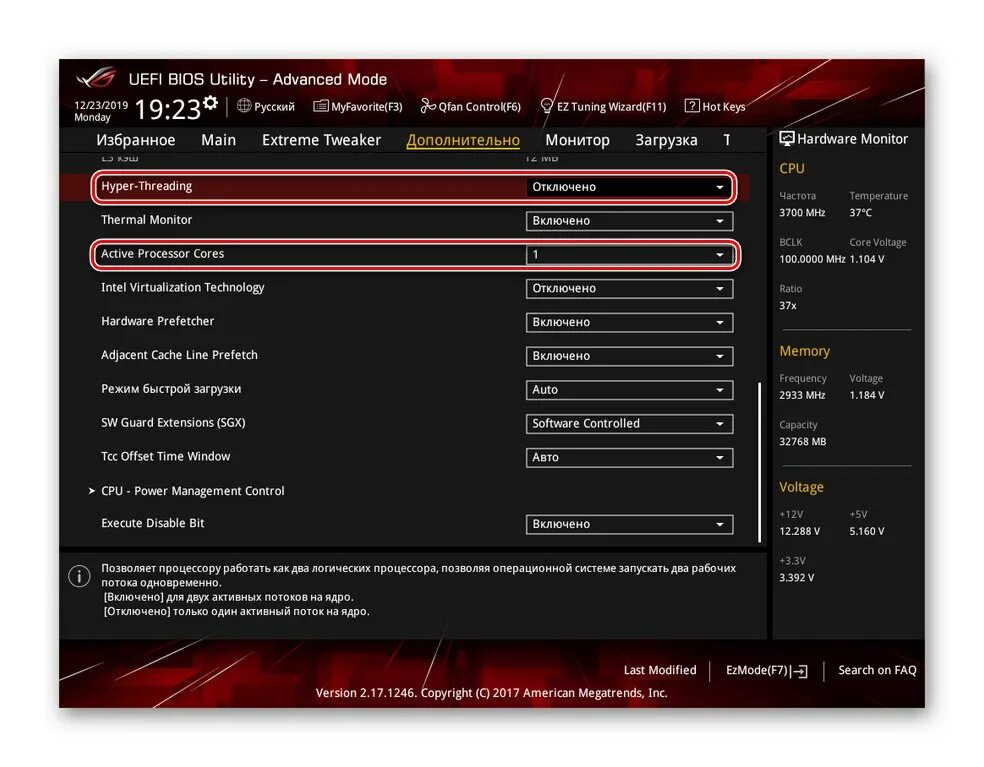Click the 12/23/2019 date text
Screen dimensions: 984x767
pyautogui.click(x=101, y=105)
